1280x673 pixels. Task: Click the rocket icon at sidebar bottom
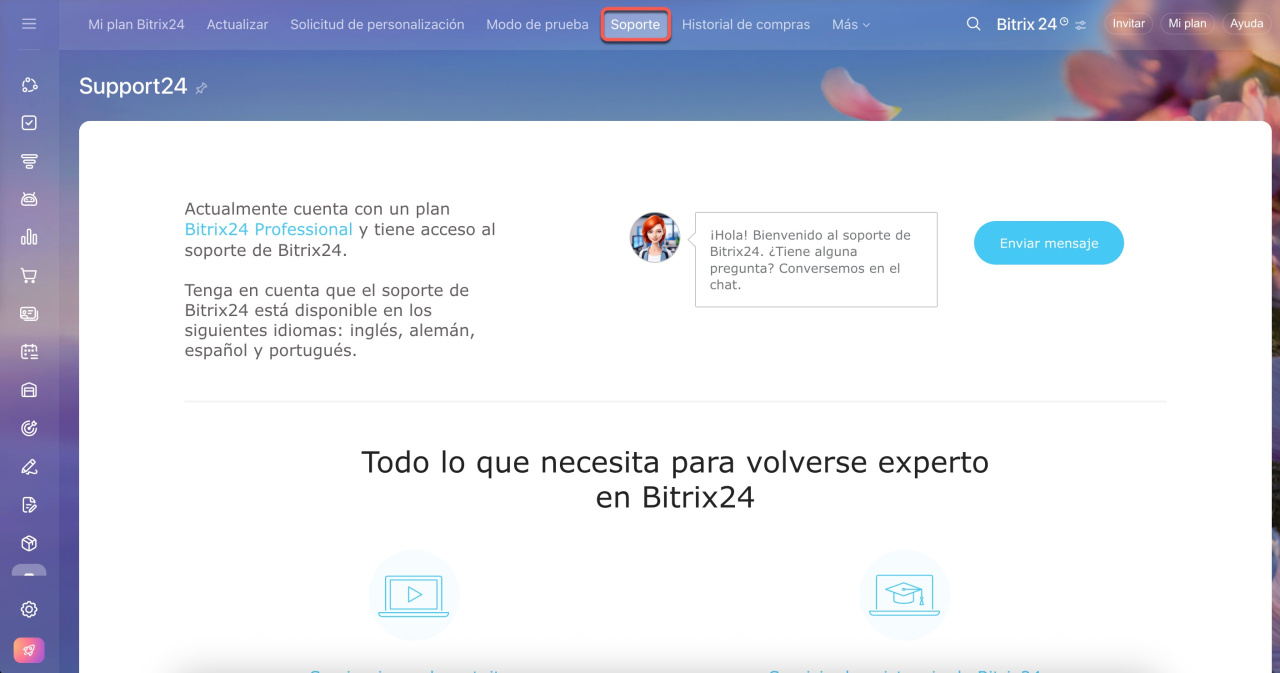29,650
